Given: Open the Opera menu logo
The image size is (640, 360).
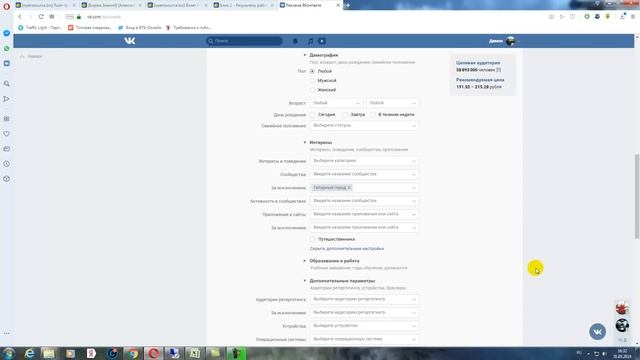Looking at the screenshot, I should tap(6, 7).
